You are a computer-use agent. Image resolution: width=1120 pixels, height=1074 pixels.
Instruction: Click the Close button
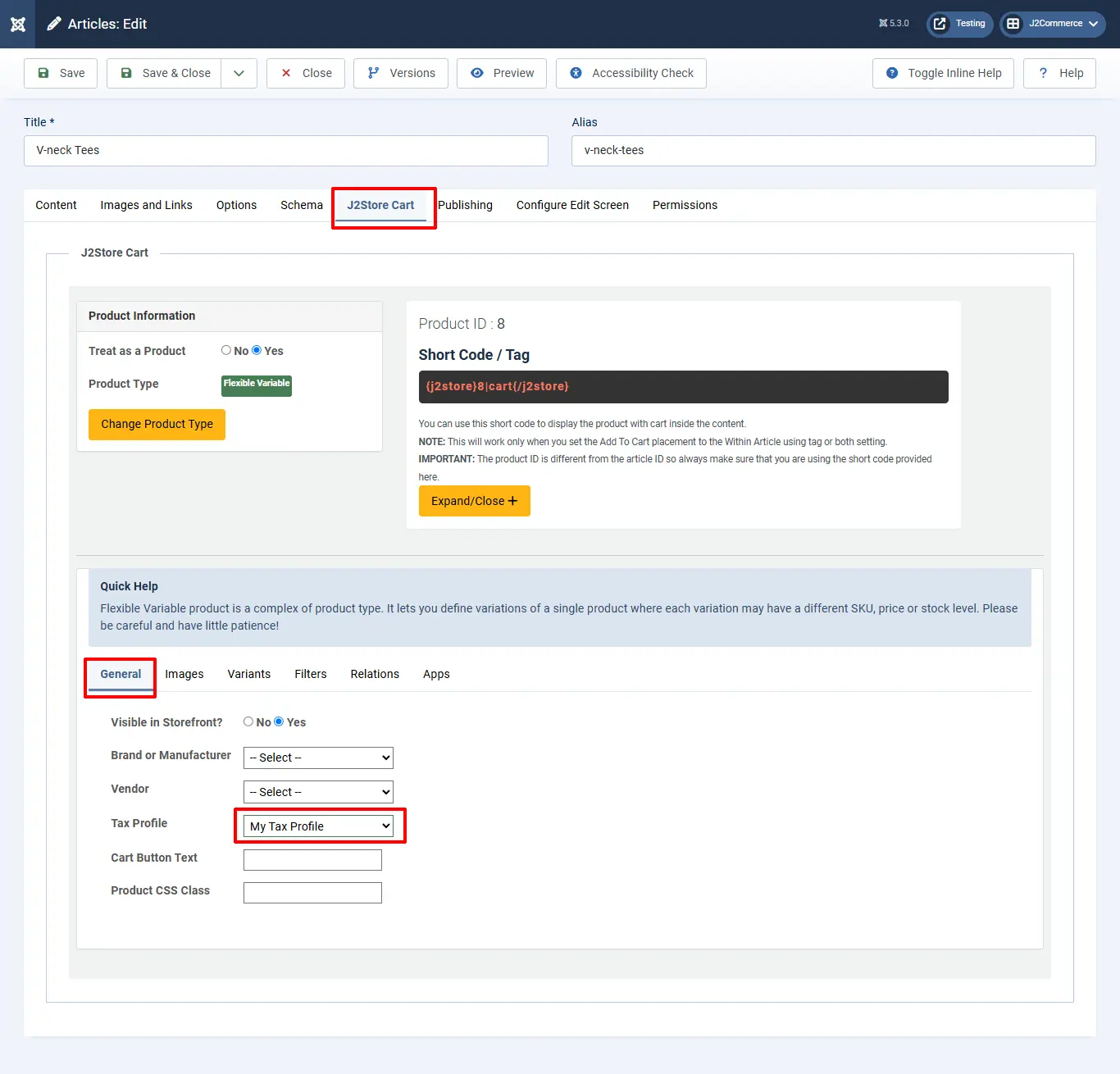click(306, 73)
